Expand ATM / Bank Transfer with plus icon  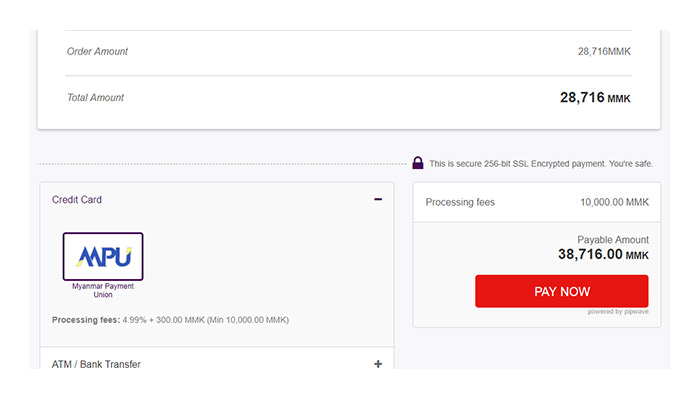(378, 364)
